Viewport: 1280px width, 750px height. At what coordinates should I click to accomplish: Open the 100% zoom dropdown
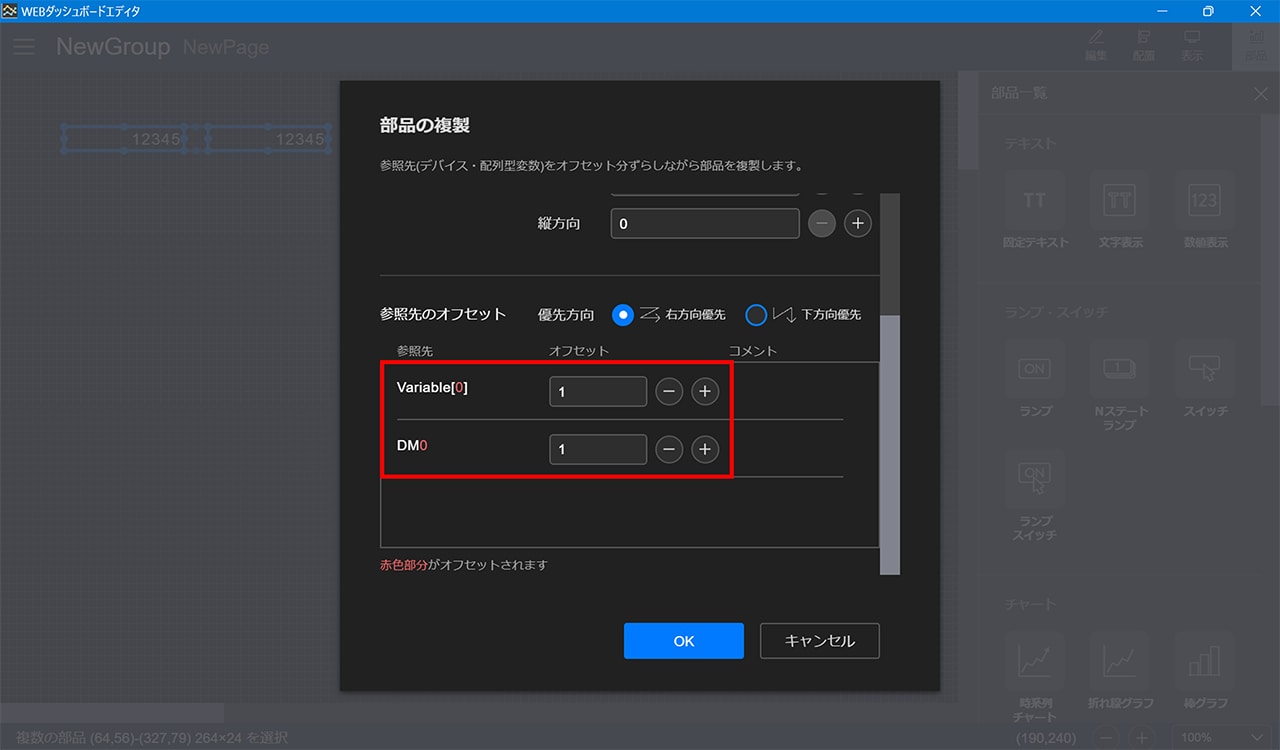(1220, 738)
